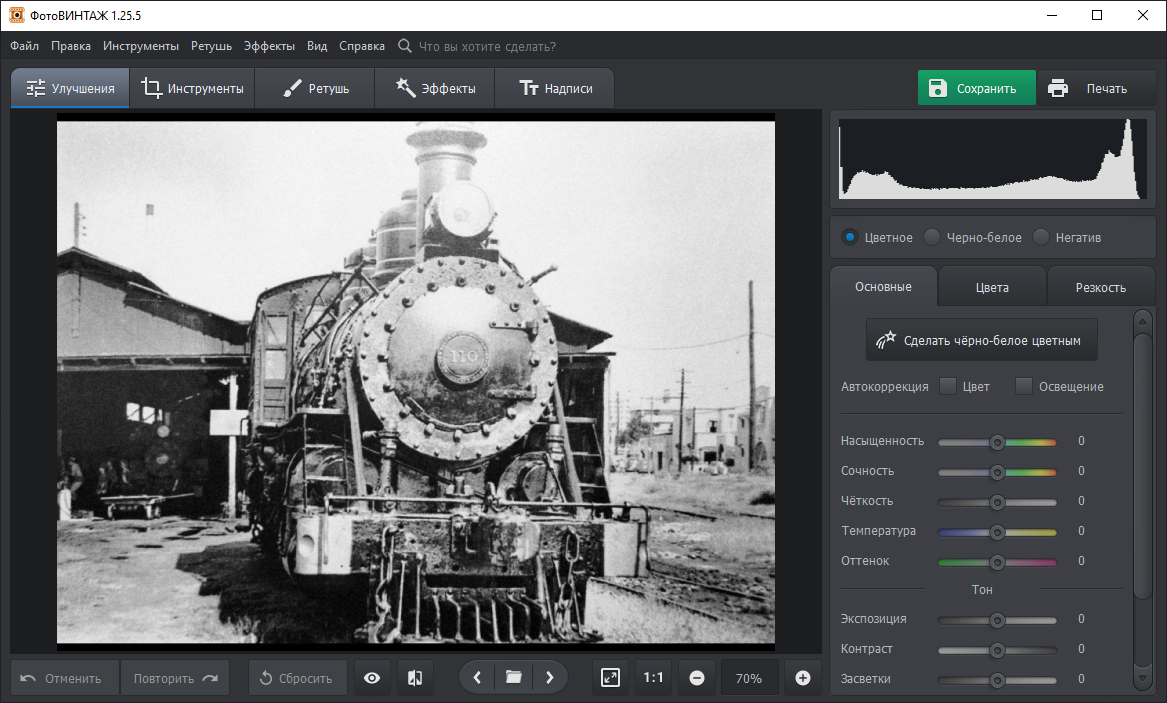
Task: Open the Резкость settings tab
Action: (1100, 287)
